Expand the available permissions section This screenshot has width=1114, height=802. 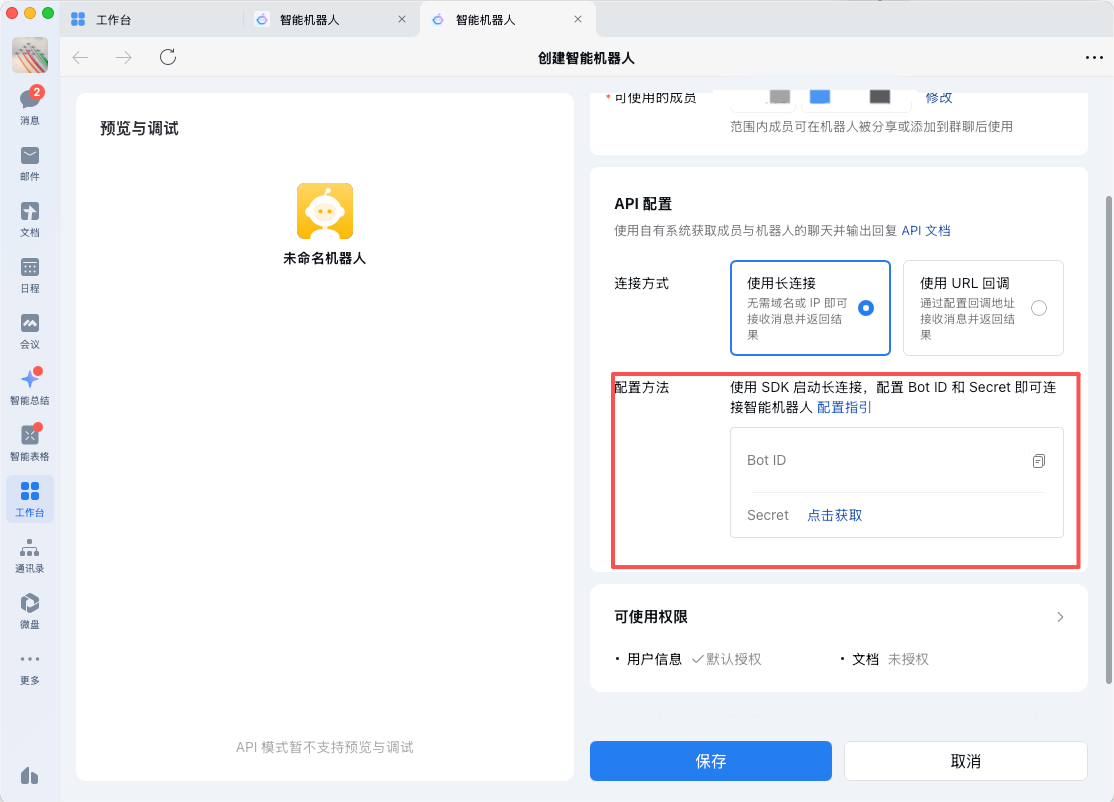click(1060, 617)
